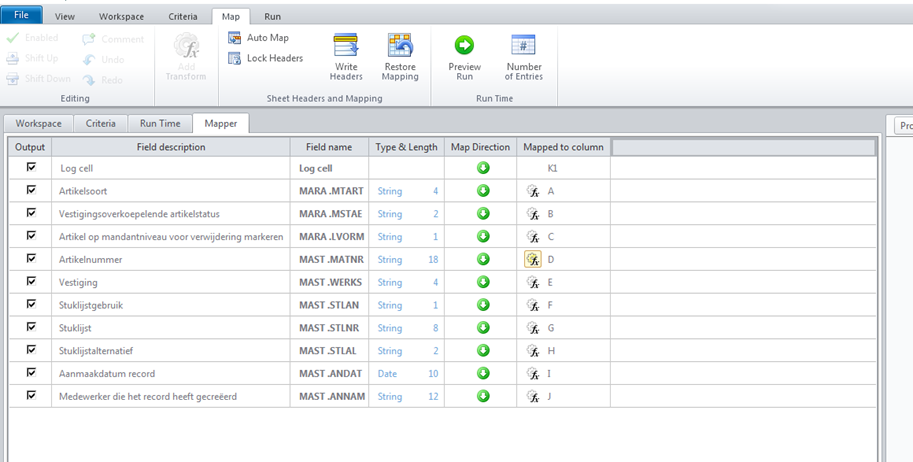This screenshot has height=462, width=913.
Task: Select the MARA .MSTAE field name cell
Action: [x=328, y=214]
